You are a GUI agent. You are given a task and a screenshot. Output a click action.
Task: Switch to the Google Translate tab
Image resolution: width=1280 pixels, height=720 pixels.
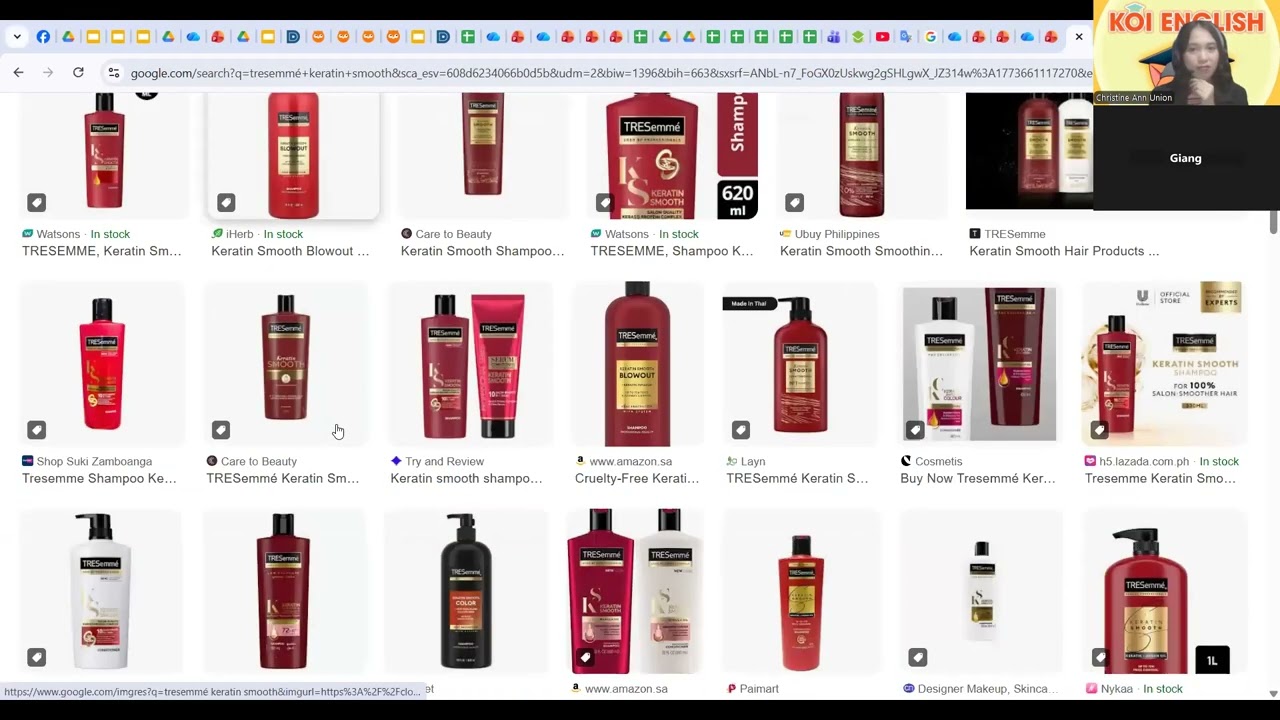click(906, 37)
